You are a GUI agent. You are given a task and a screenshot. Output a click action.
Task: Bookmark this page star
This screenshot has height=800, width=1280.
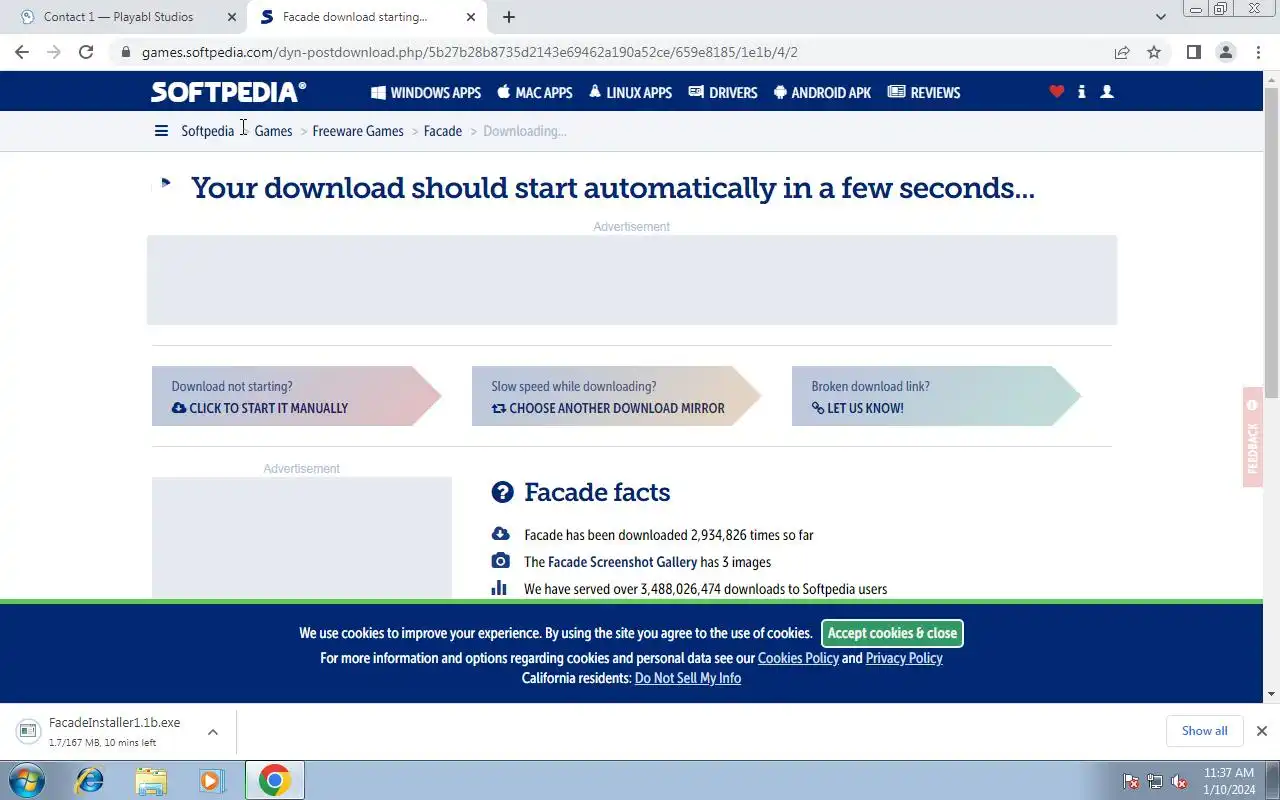point(1154,52)
